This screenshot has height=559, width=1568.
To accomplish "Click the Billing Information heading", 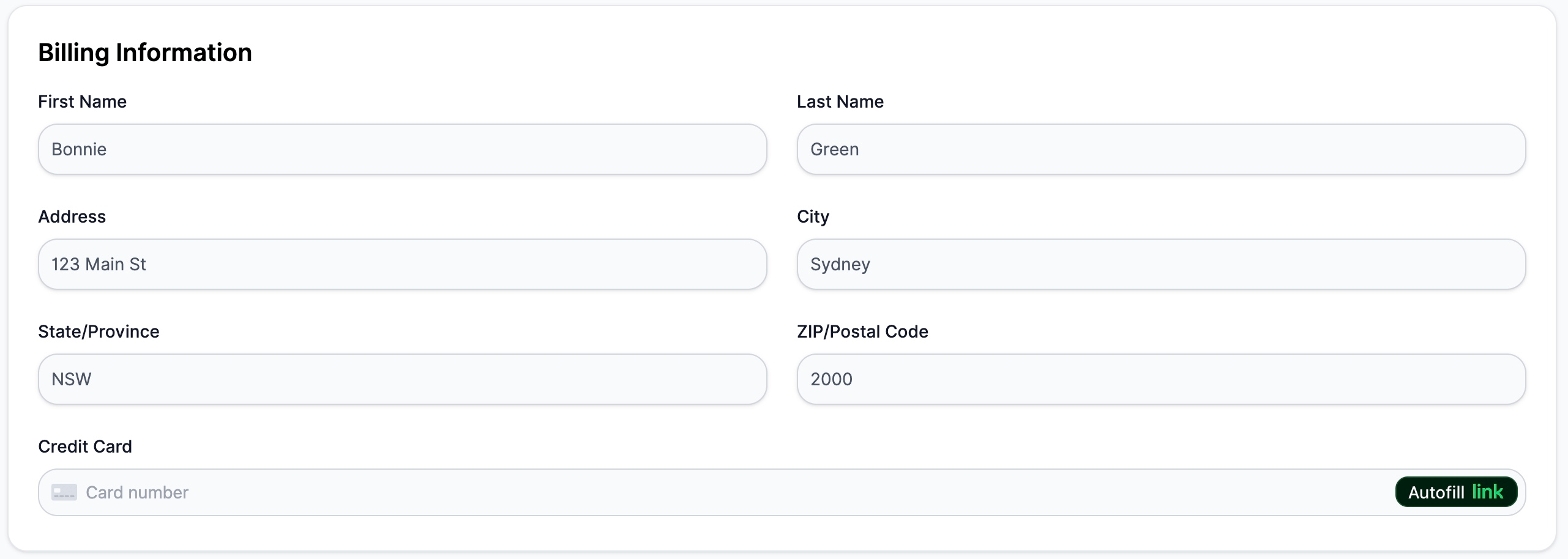I will (x=145, y=53).
